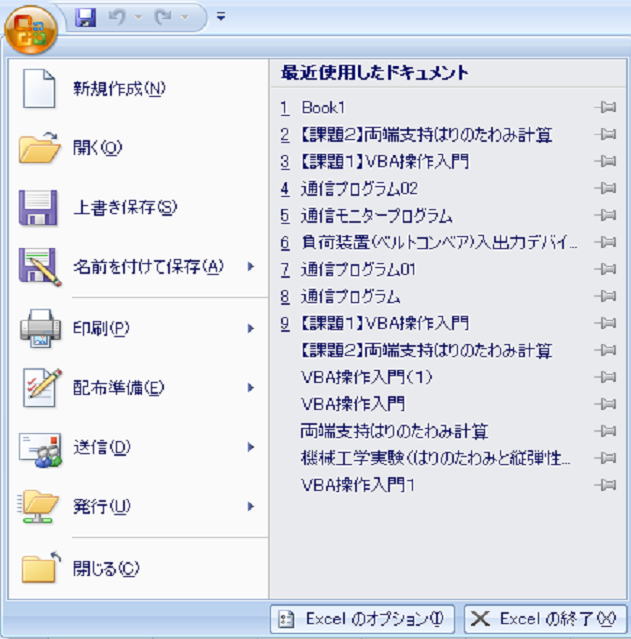Click the Redo icon in Quick Access toolbar

pyautogui.click(x=163, y=17)
